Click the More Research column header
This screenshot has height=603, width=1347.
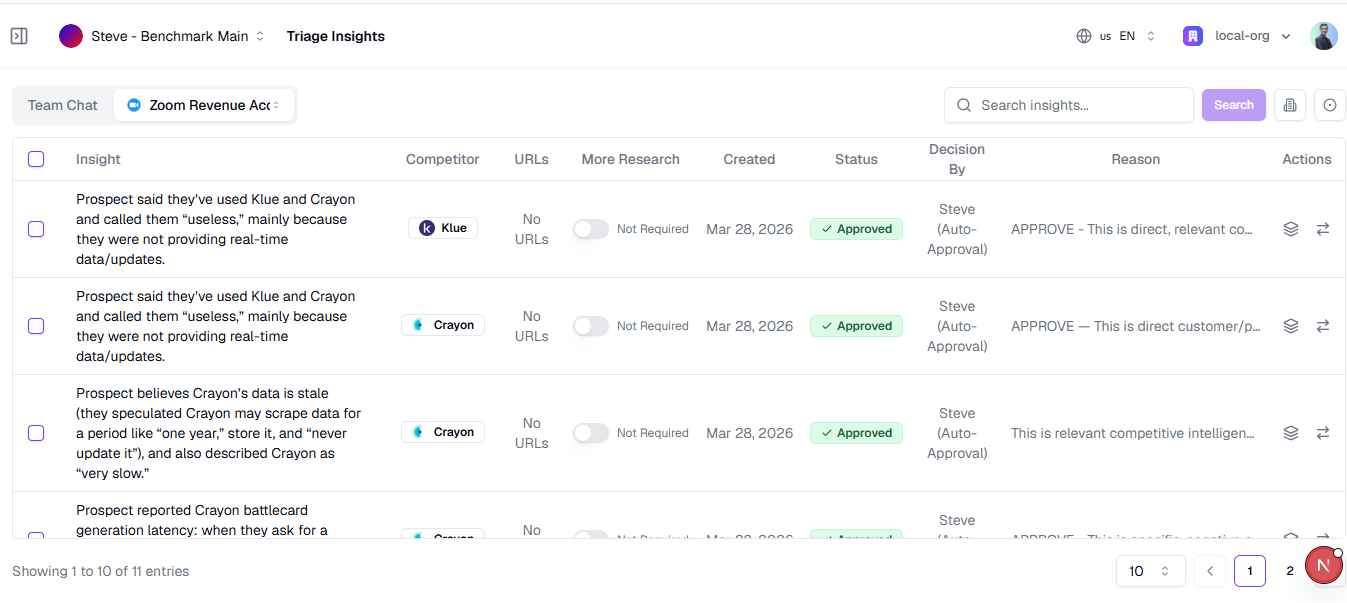[x=630, y=159]
